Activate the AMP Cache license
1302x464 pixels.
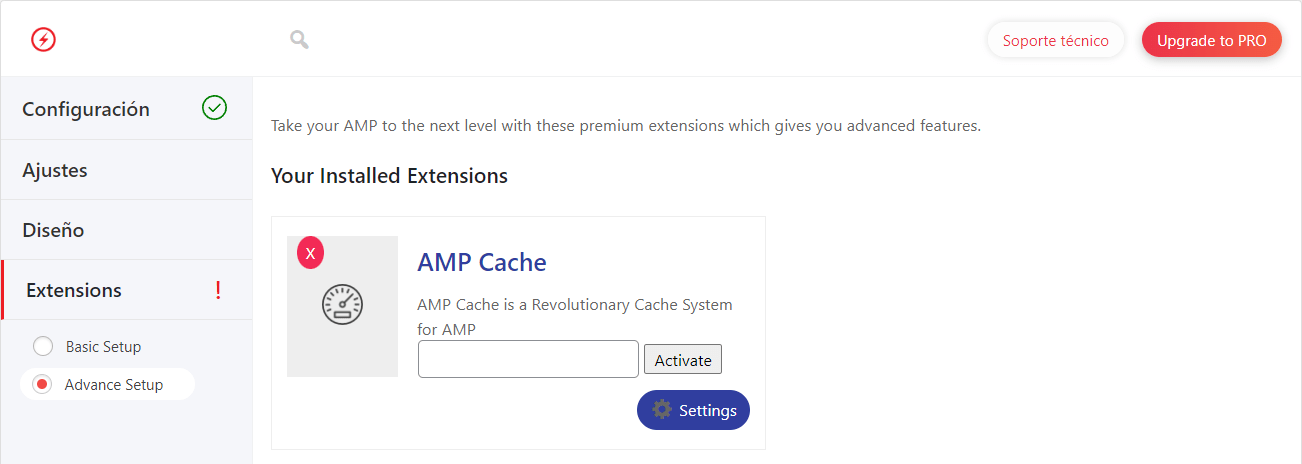(683, 360)
